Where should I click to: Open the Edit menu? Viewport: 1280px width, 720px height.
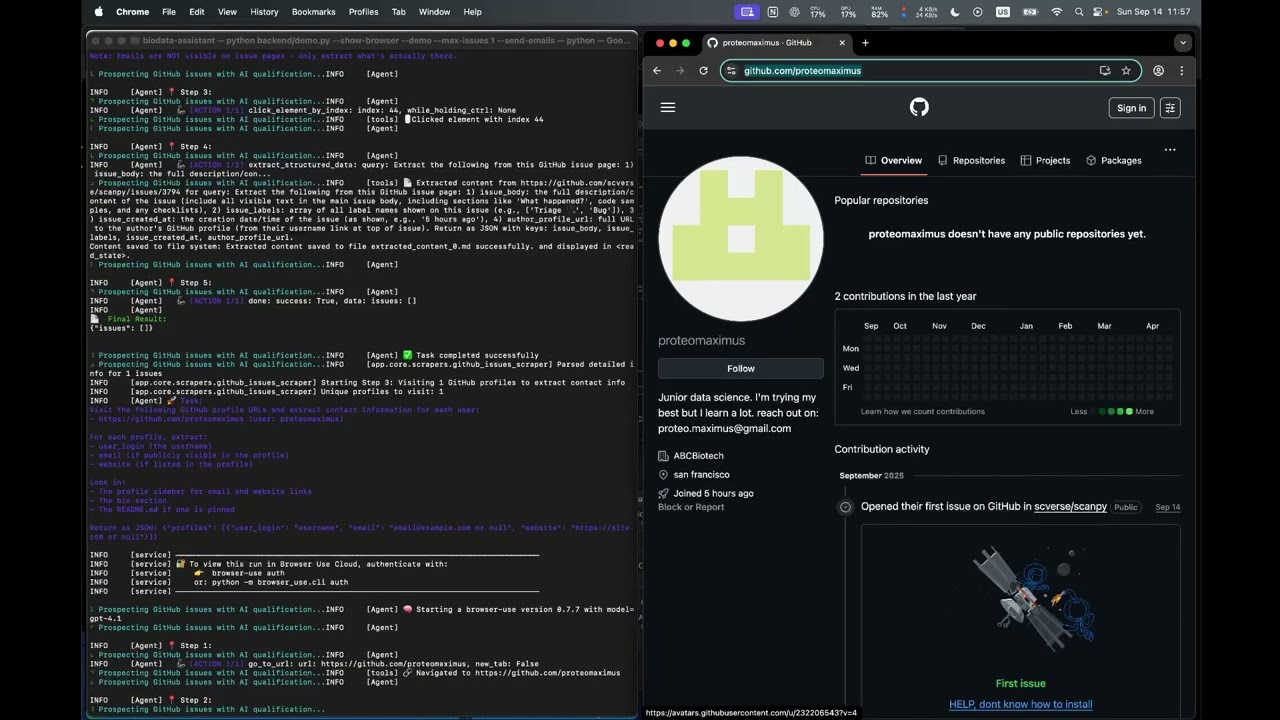(x=197, y=12)
